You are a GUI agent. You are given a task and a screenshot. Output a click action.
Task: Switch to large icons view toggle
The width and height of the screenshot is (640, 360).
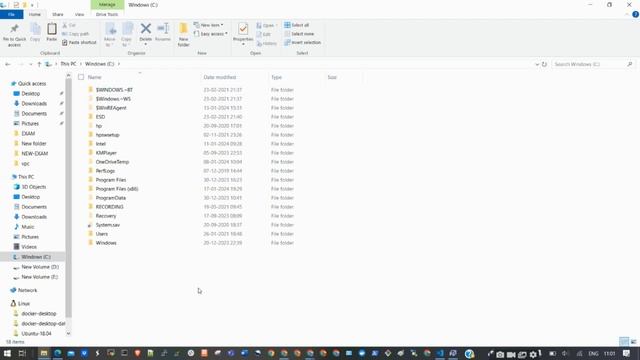pyautogui.click(x=633, y=342)
